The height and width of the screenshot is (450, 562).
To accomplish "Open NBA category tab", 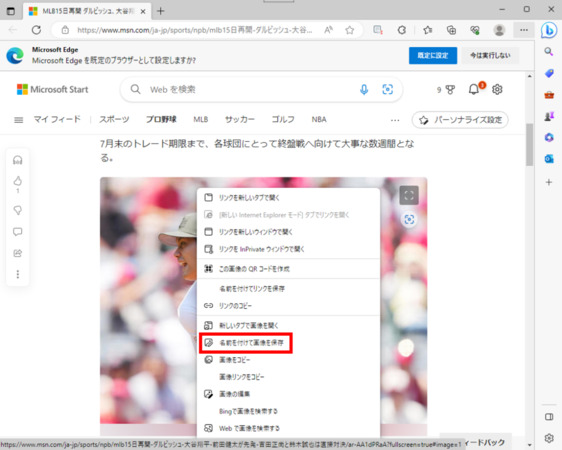I will (x=319, y=119).
